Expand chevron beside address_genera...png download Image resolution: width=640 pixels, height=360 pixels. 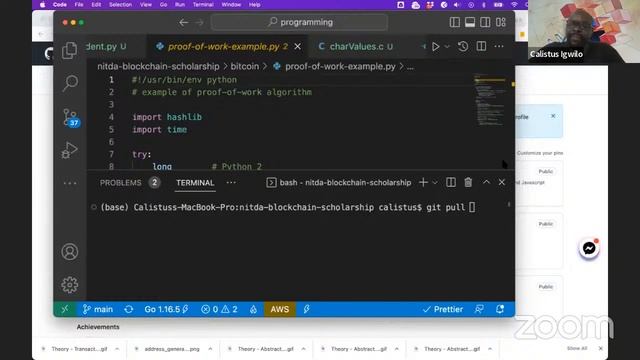(210, 349)
